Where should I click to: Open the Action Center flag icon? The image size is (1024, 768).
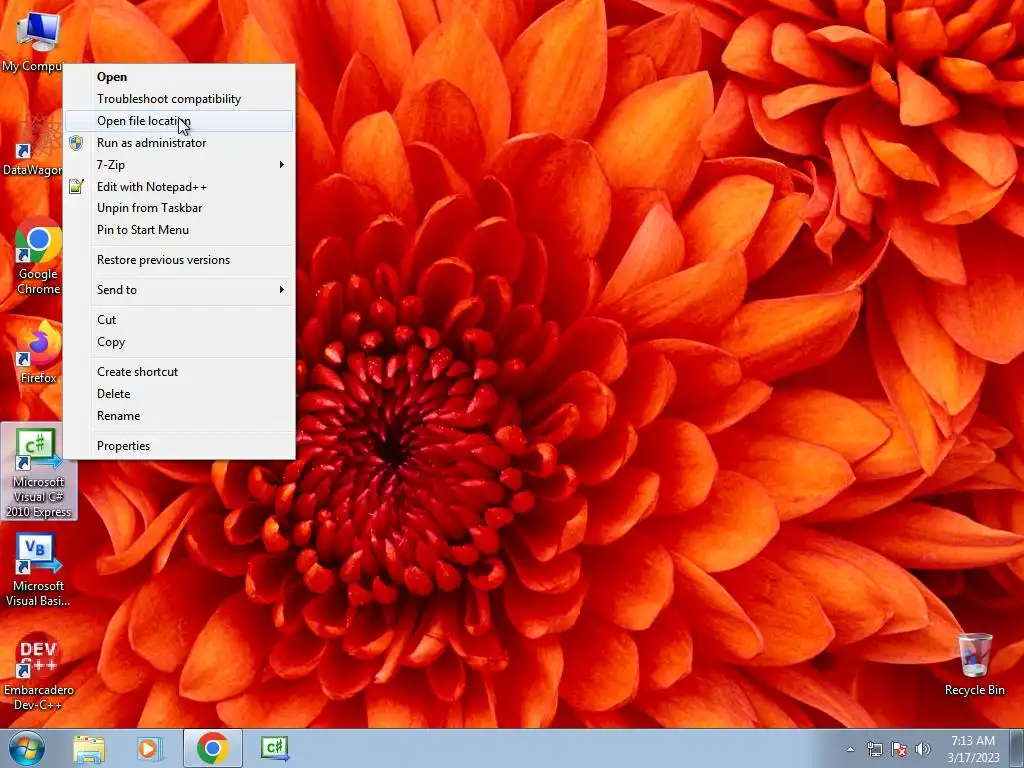coord(899,750)
